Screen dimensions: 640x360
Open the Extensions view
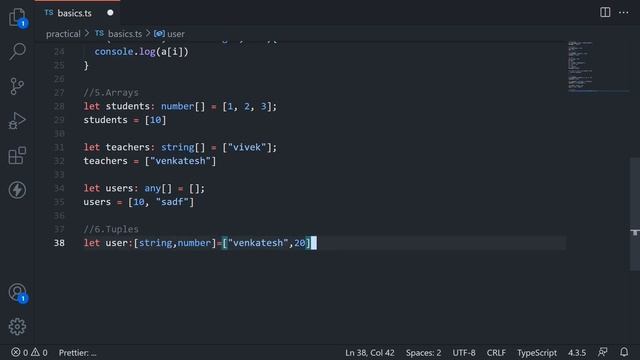[17, 156]
